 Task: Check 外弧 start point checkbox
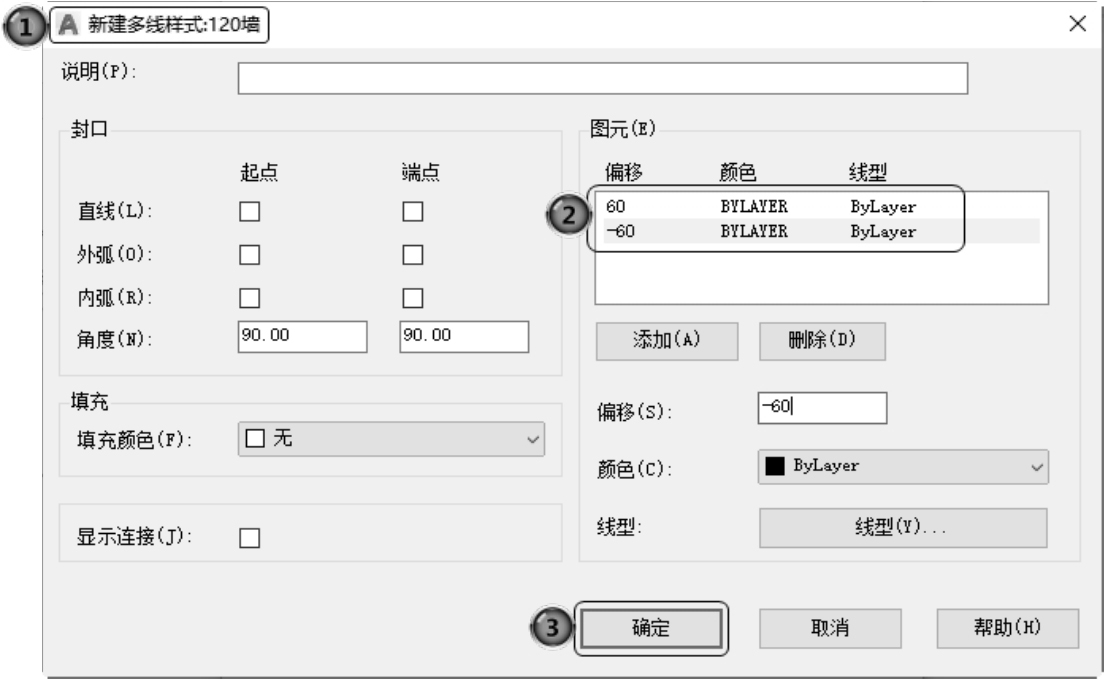click(249, 255)
